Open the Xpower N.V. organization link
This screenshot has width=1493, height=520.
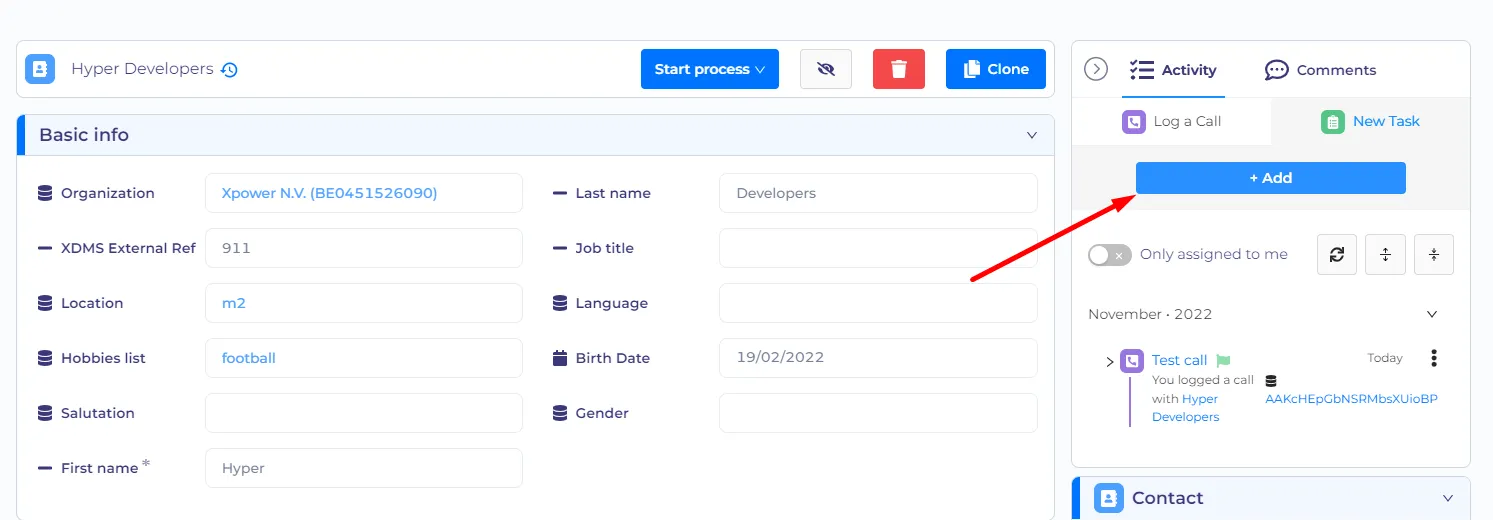click(329, 193)
